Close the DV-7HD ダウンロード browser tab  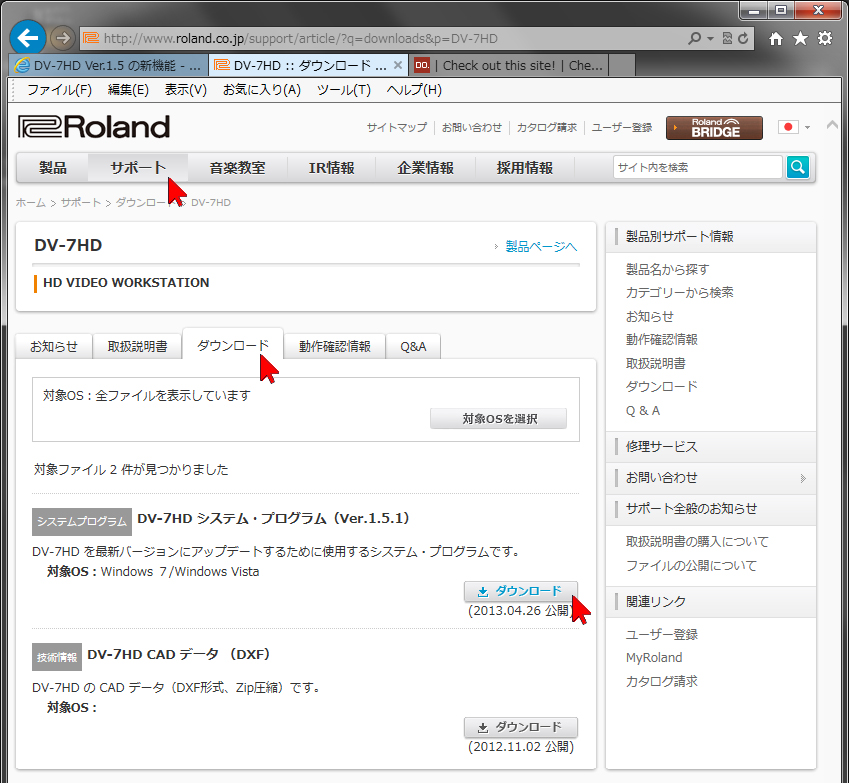[398, 66]
